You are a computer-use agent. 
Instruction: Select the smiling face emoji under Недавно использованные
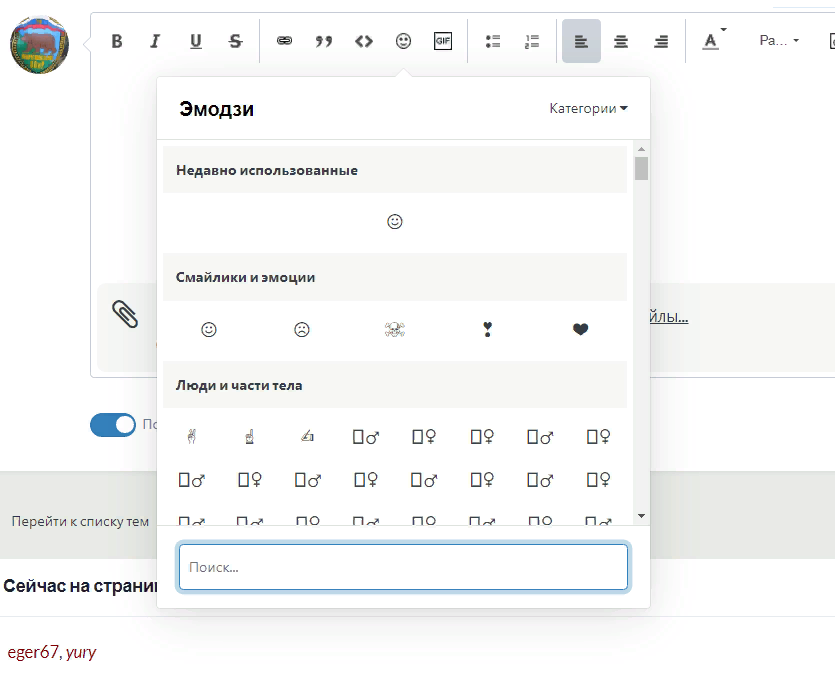click(395, 221)
